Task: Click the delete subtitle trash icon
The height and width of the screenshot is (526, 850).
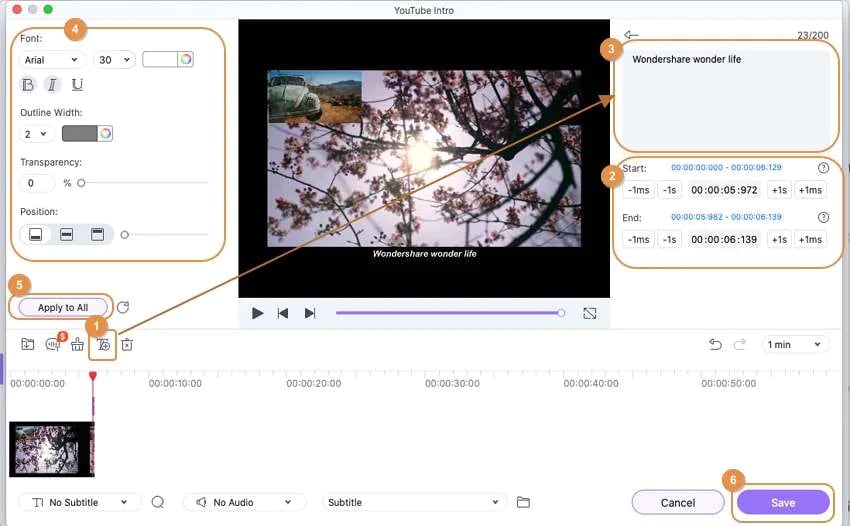Action: point(127,344)
